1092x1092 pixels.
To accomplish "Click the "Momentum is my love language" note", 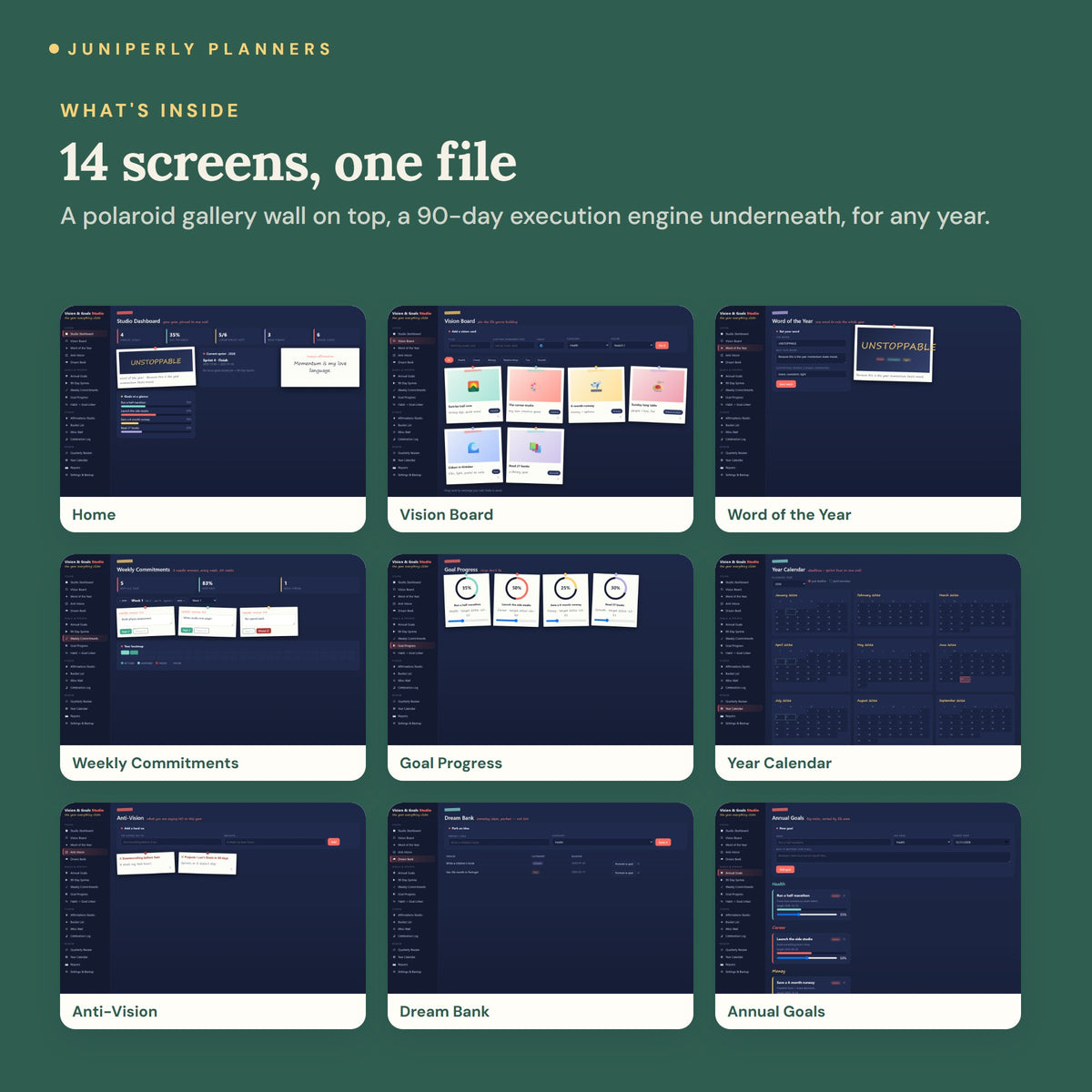I will (x=319, y=367).
